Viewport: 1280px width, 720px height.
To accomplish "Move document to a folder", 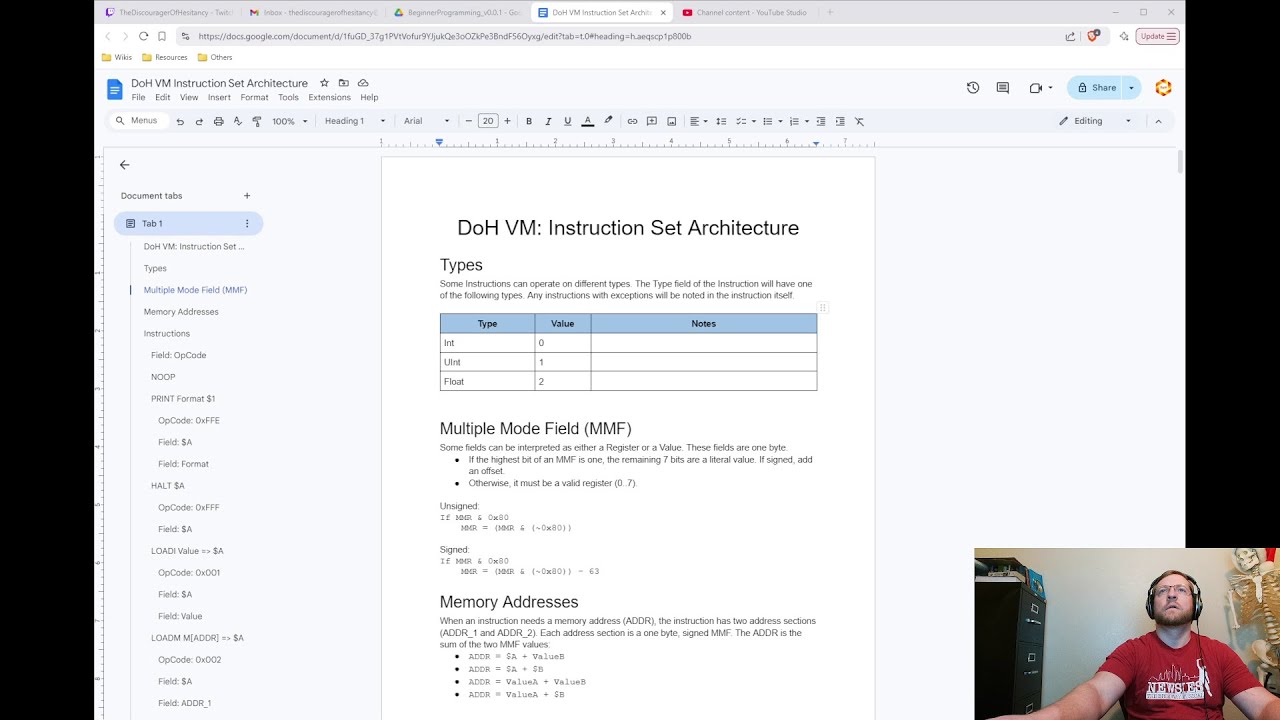I will coord(343,83).
